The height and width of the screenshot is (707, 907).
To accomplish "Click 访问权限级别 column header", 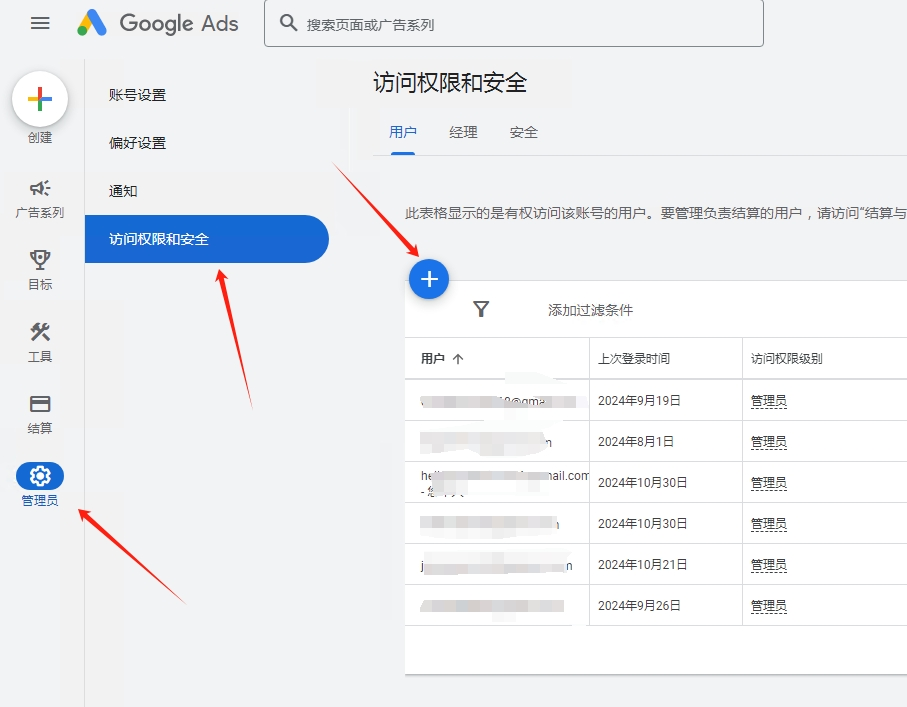I will (786, 359).
